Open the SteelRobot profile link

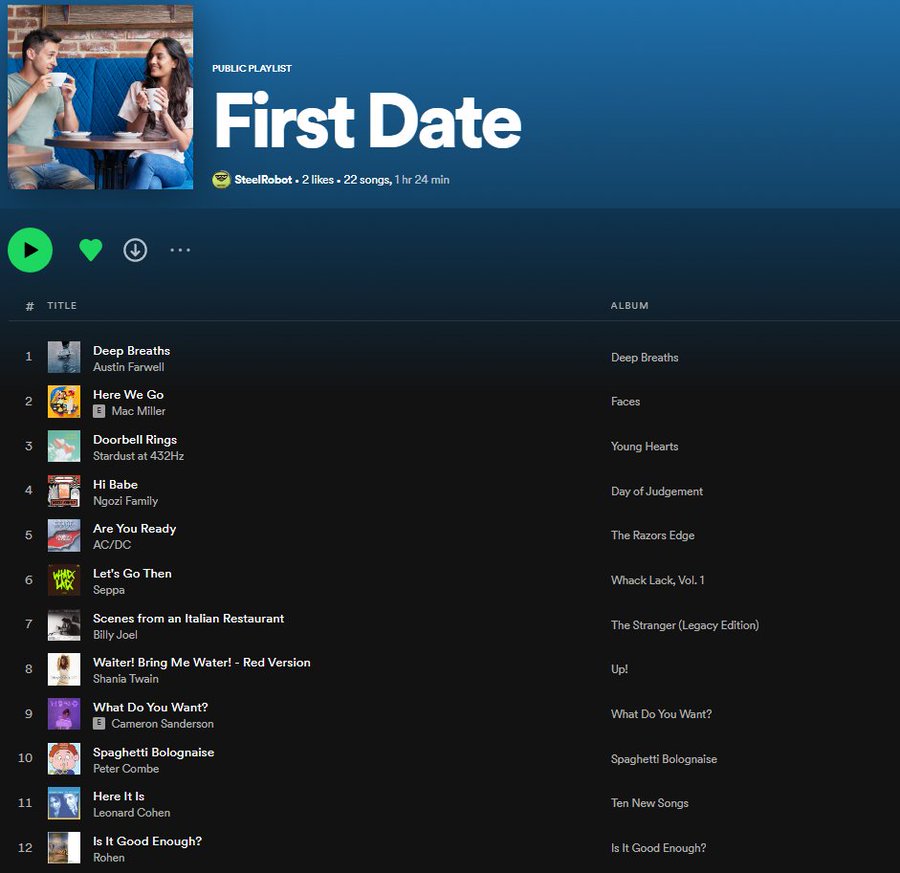click(x=263, y=180)
